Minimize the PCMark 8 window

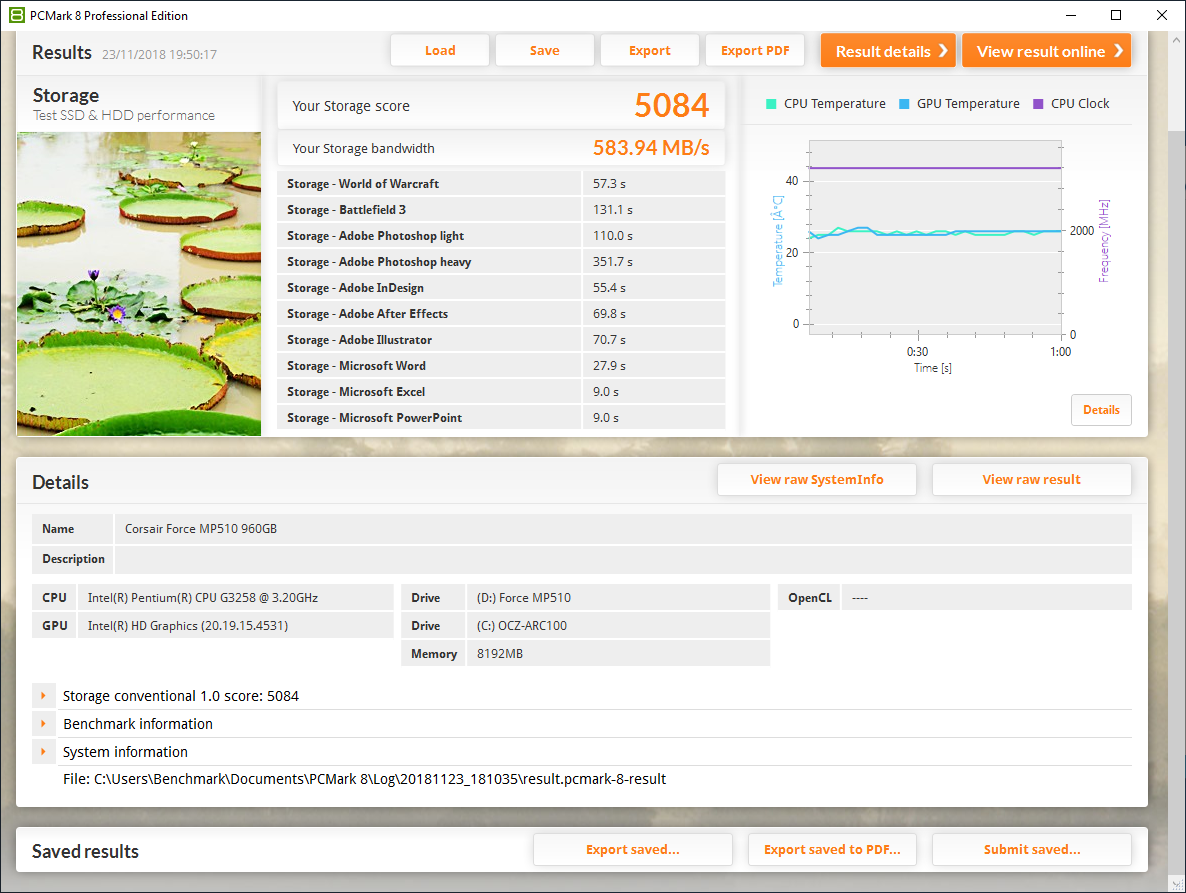click(x=1070, y=15)
